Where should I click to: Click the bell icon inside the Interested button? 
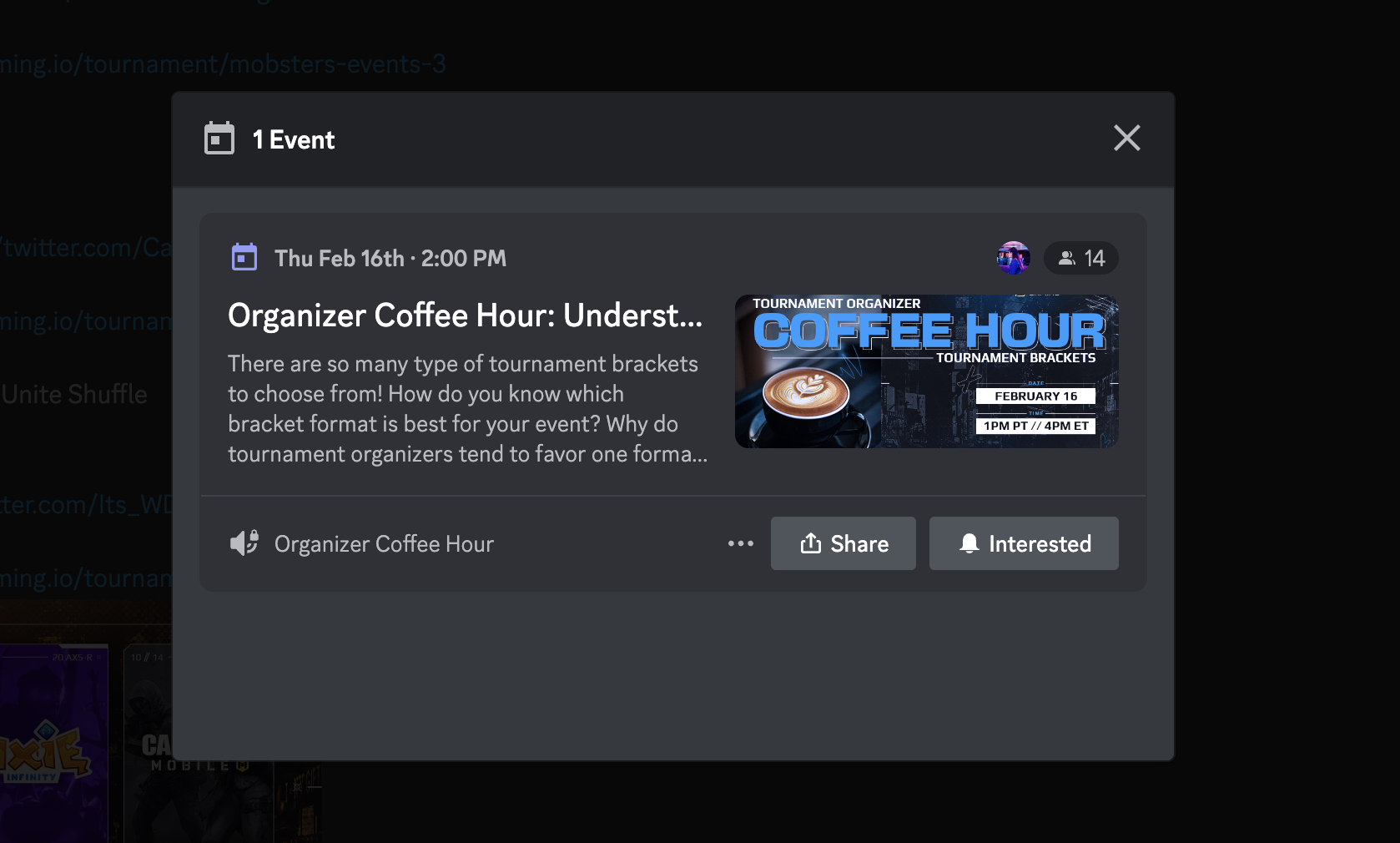[x=969, y=543]
